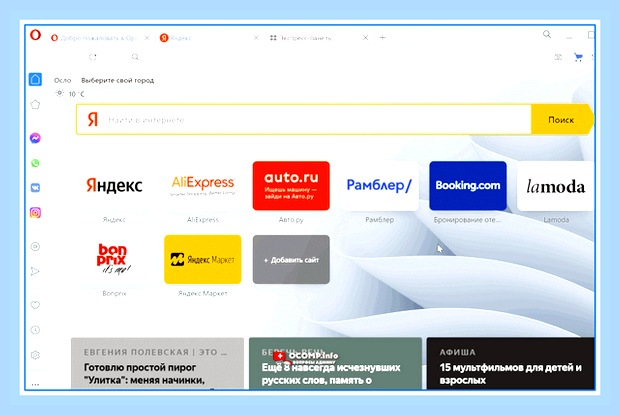Open WhatsApp in the sidebar
This screenshot has width=620, height=415.
pyautogui.click(x=35, y=163)
